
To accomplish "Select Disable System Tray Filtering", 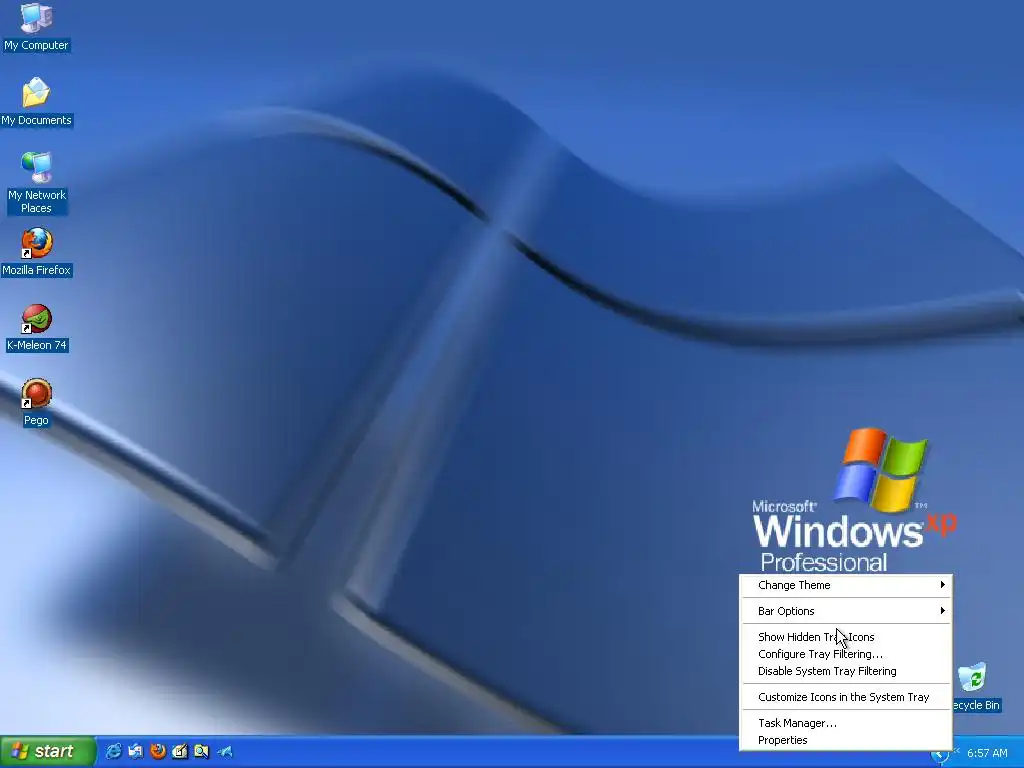I will click(x=846, y=671).
